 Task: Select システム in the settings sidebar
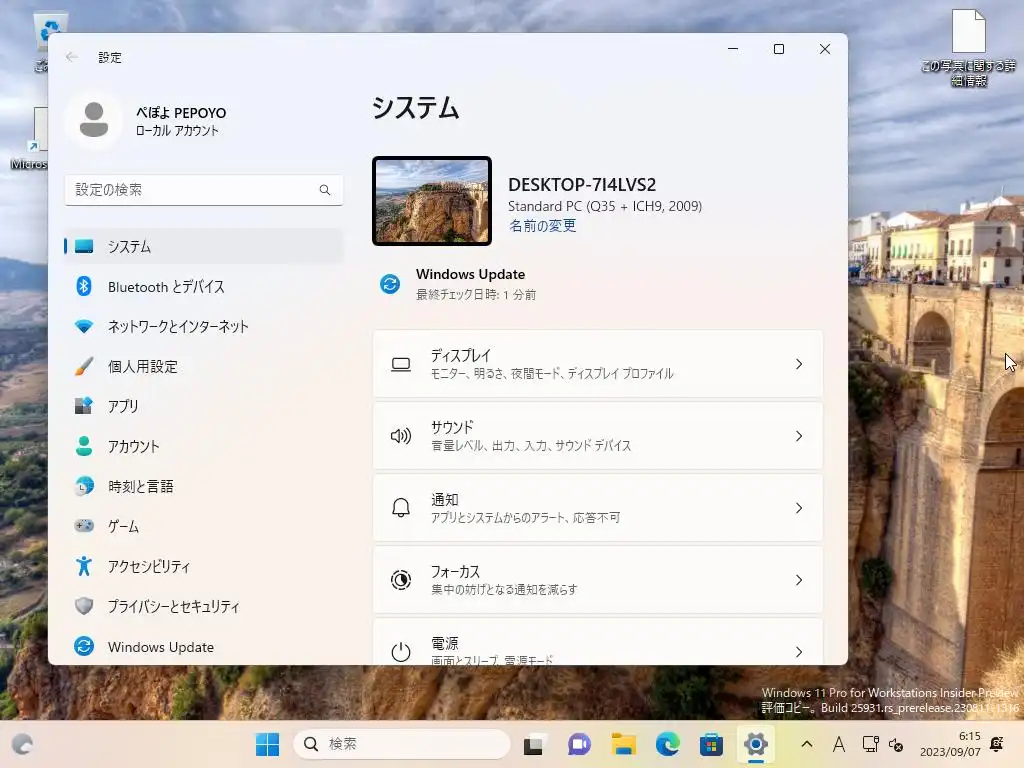[203, 246]
